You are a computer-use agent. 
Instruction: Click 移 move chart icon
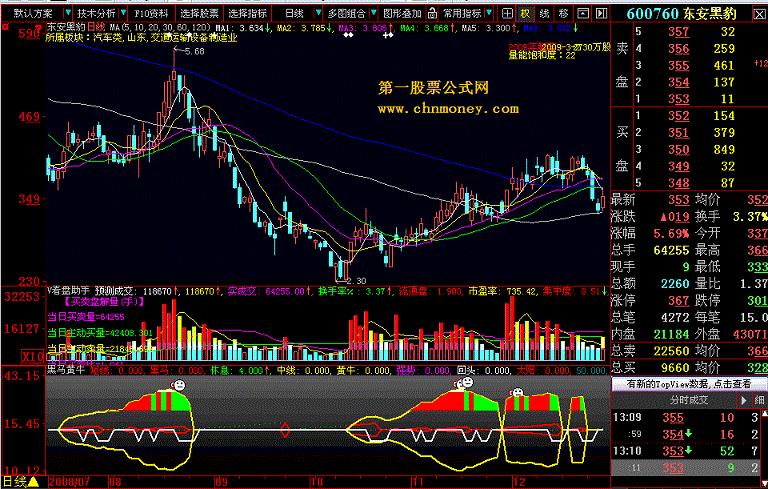click(x=564, y=13)
